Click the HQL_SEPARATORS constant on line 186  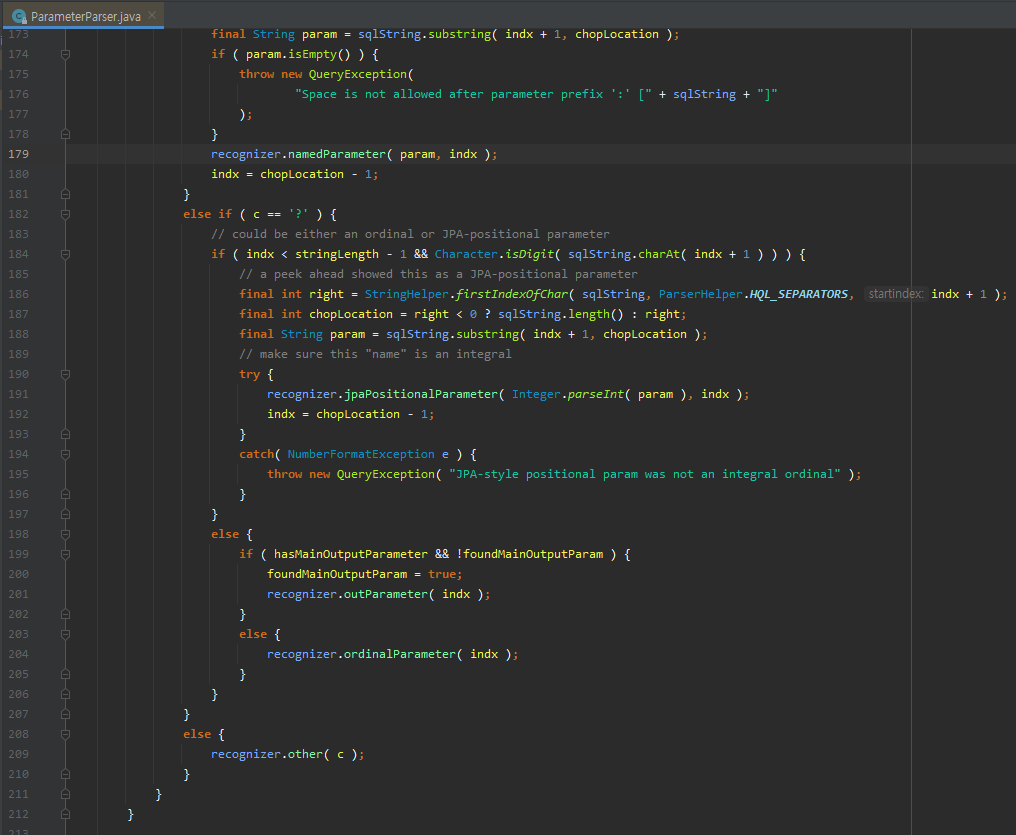pyautogui.click(x=796, y=294)
